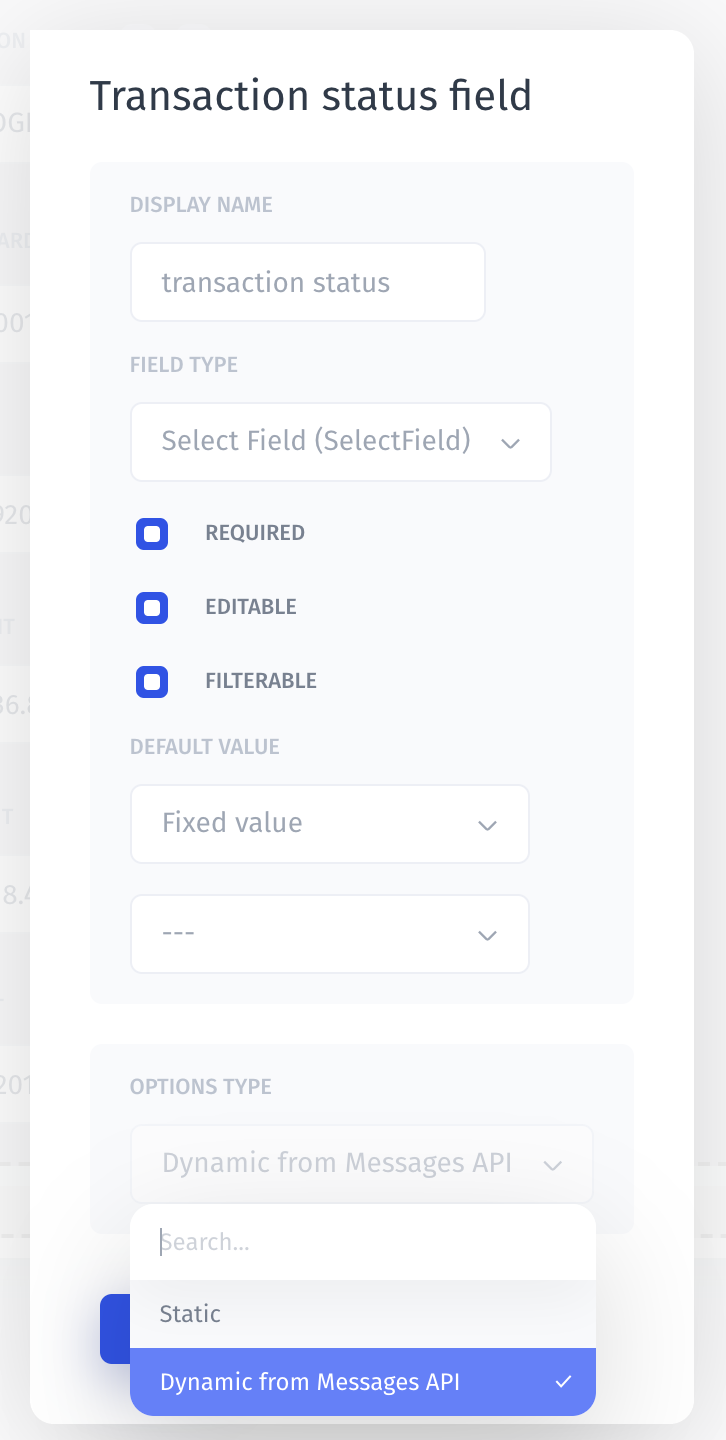The image size is (726, 1440).
Task: Toggle the Filterable checkbox
Action: tap(152, 682)
